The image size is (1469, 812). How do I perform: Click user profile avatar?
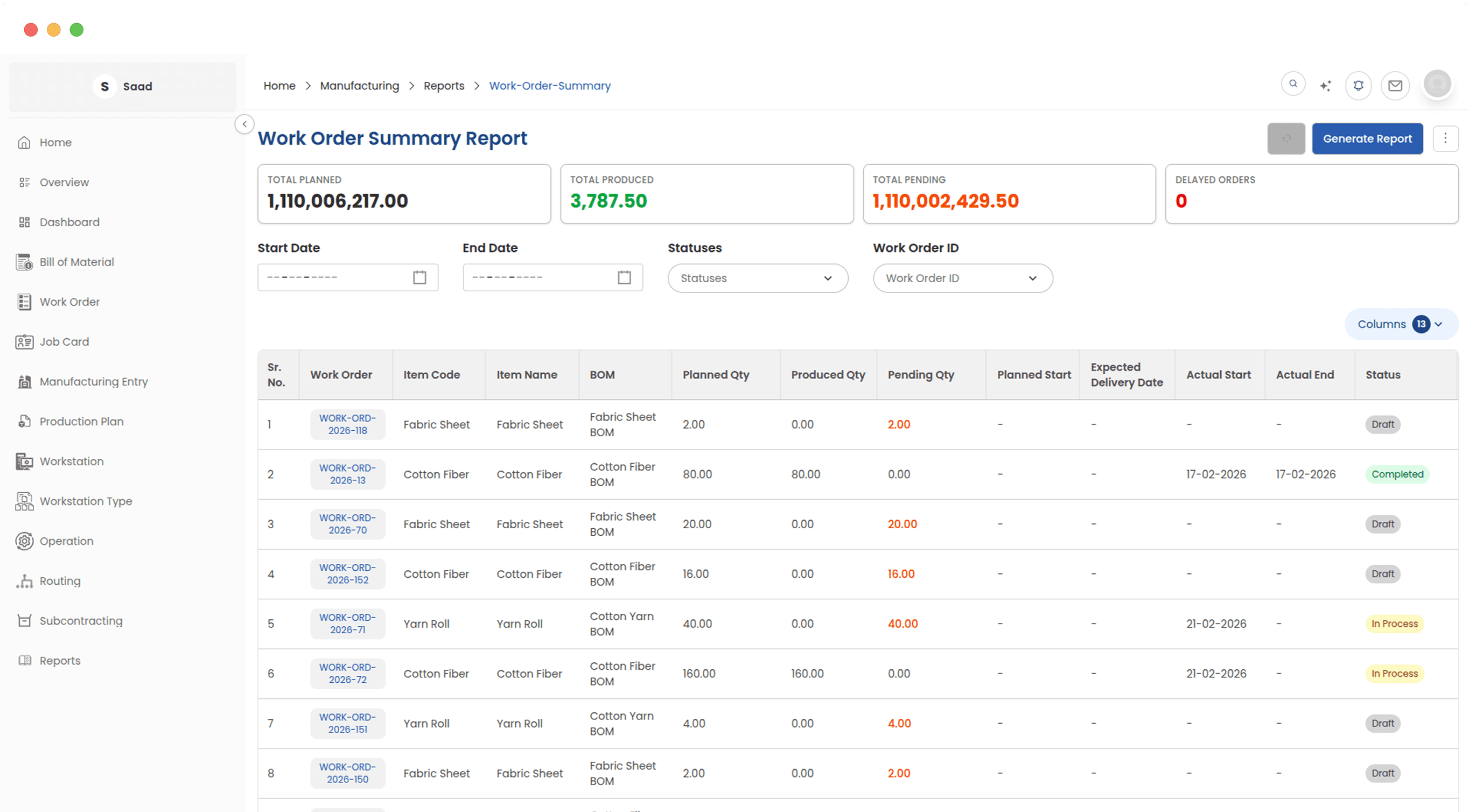(x=1437, y=85)
